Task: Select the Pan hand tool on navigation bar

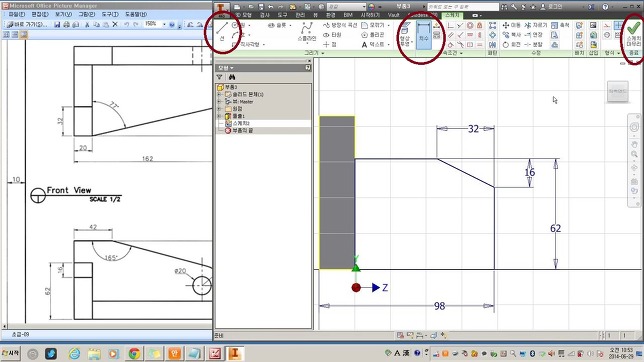Action: tap(634, 144)
